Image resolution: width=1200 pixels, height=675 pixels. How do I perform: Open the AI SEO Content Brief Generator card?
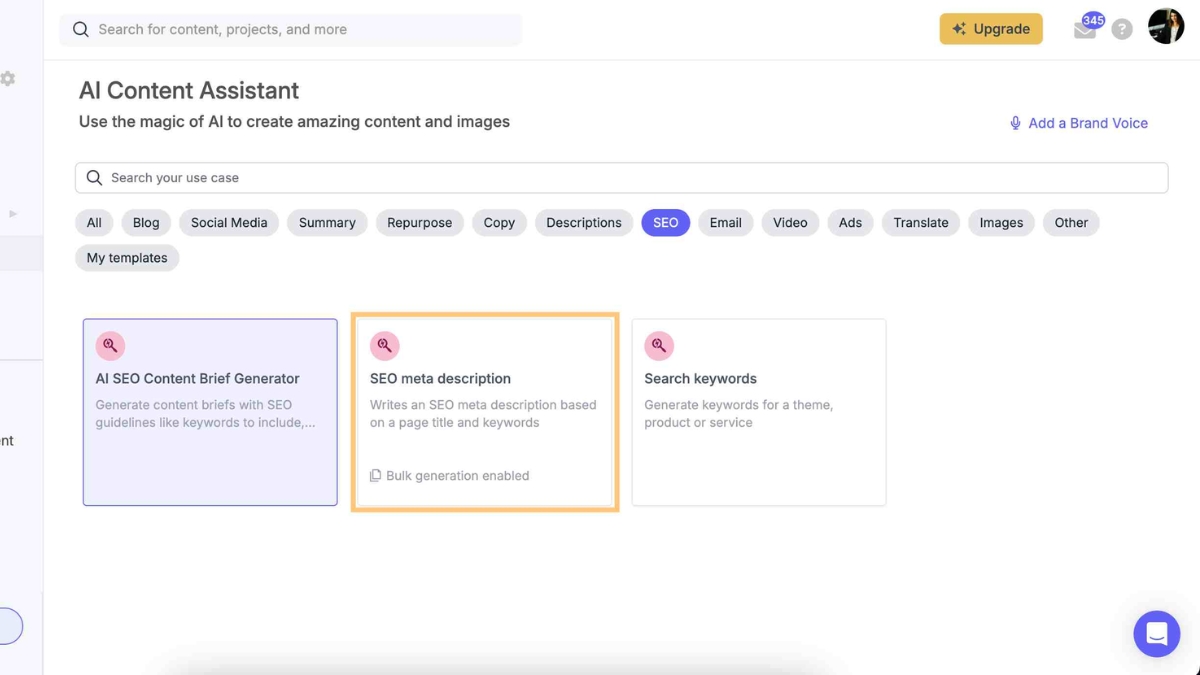pos(209,412)
